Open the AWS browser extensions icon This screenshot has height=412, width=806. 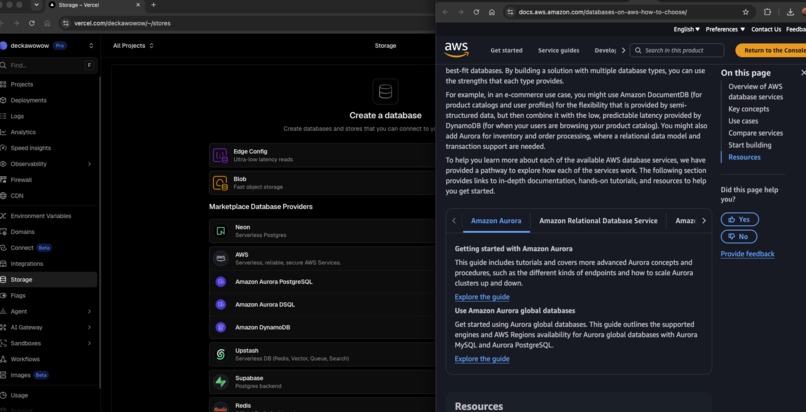[767, 12]
